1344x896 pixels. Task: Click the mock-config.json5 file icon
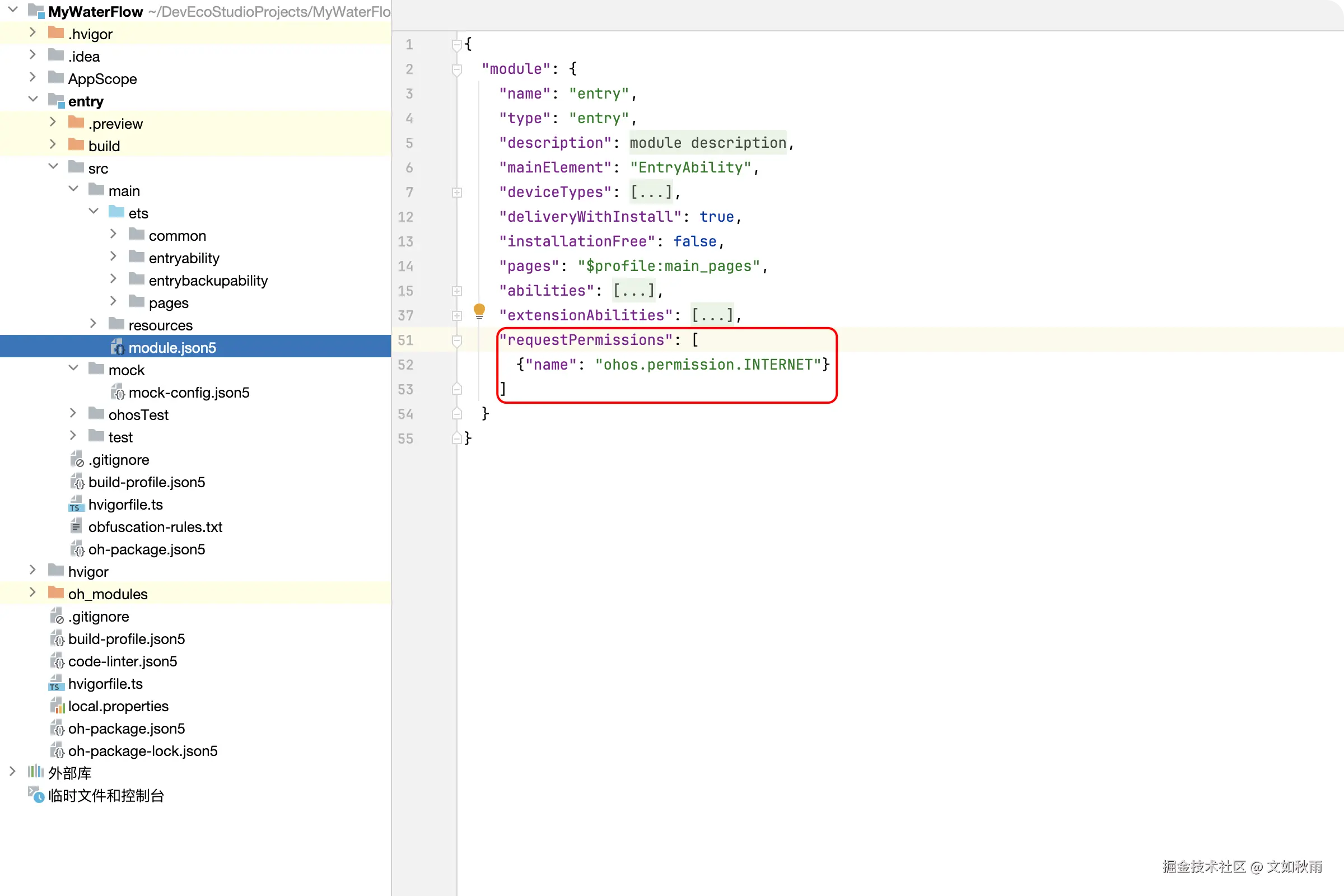[117, 393]
